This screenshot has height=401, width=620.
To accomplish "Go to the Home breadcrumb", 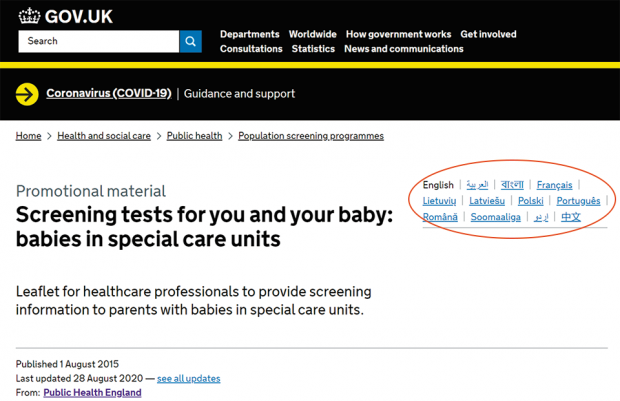I will [x=28, y=136].
